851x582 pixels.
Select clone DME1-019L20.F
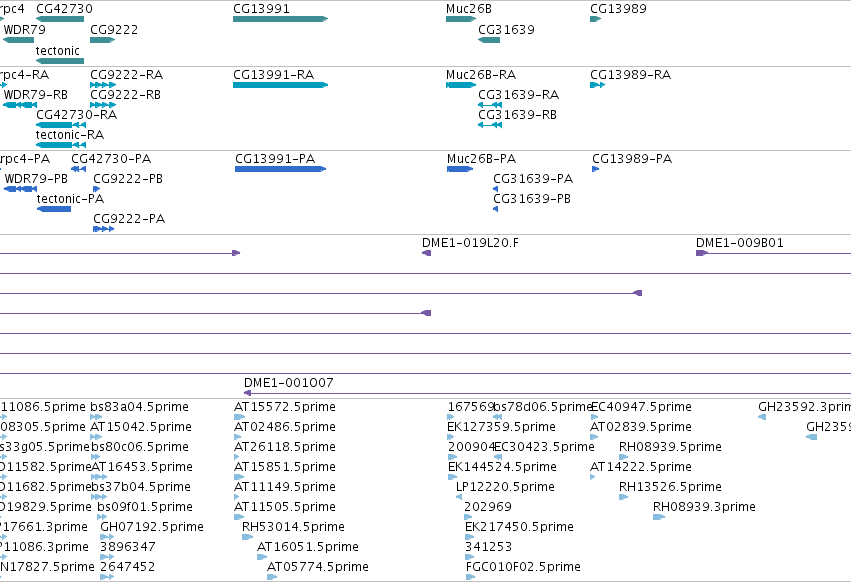click(x=470, y=243)
